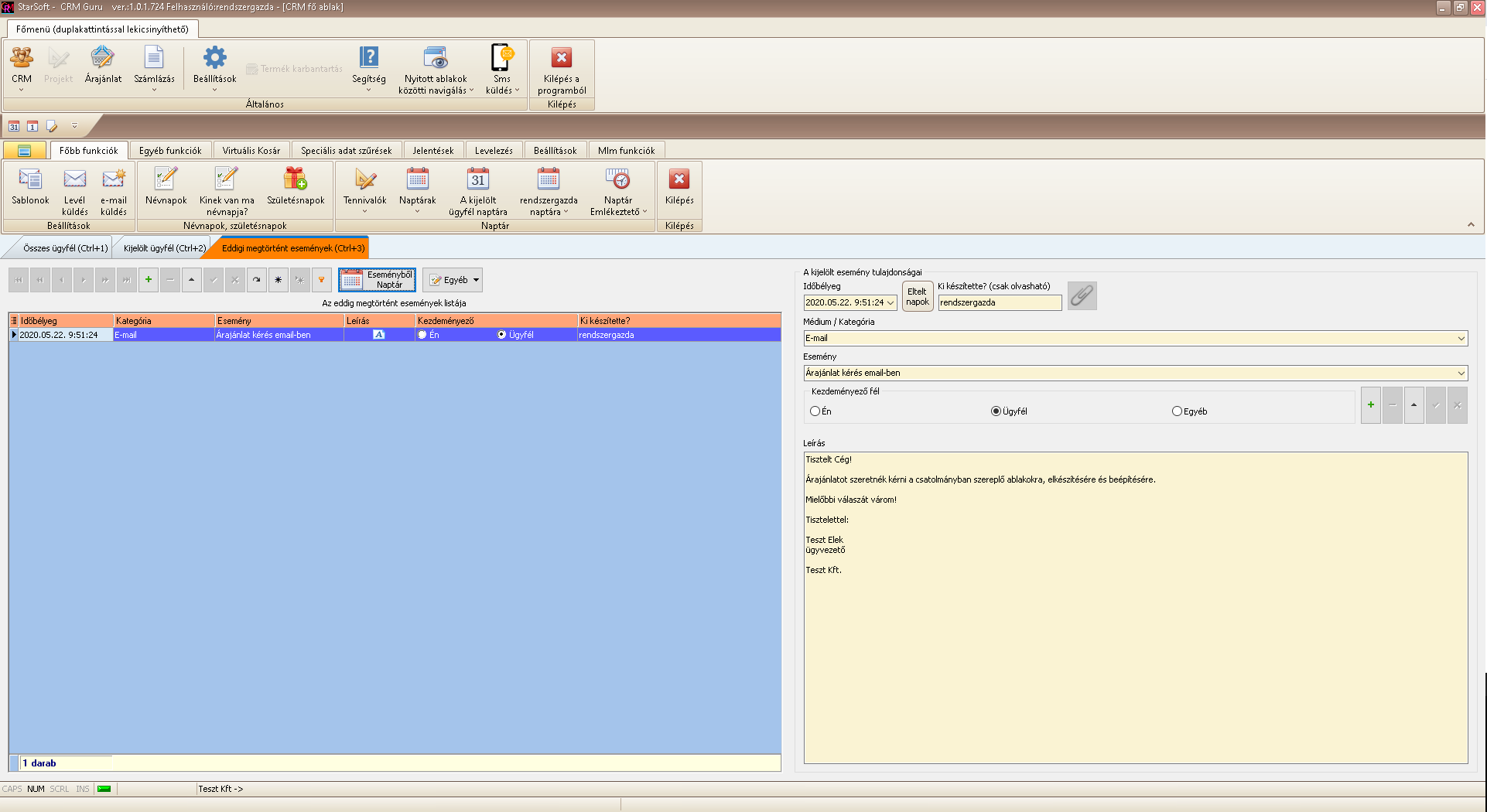Open the Születésnapok gift icon
Image resolution: width=1487 pixels, height=812 pixels.
296,186
